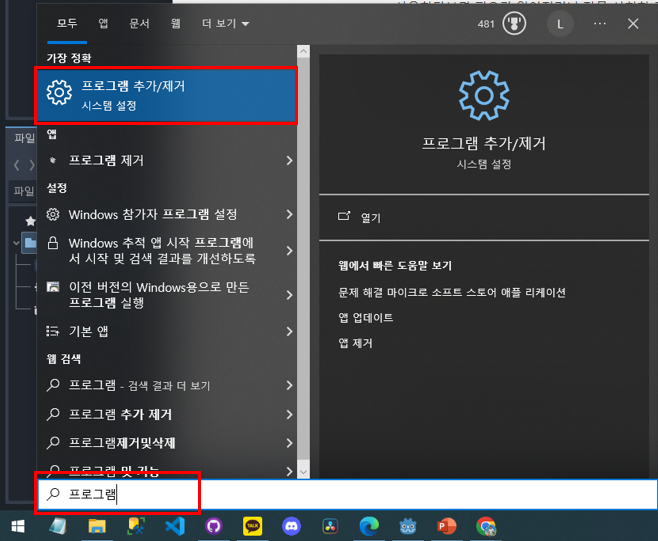Expand arrow for 프로그램 제거

click(289, 160)
